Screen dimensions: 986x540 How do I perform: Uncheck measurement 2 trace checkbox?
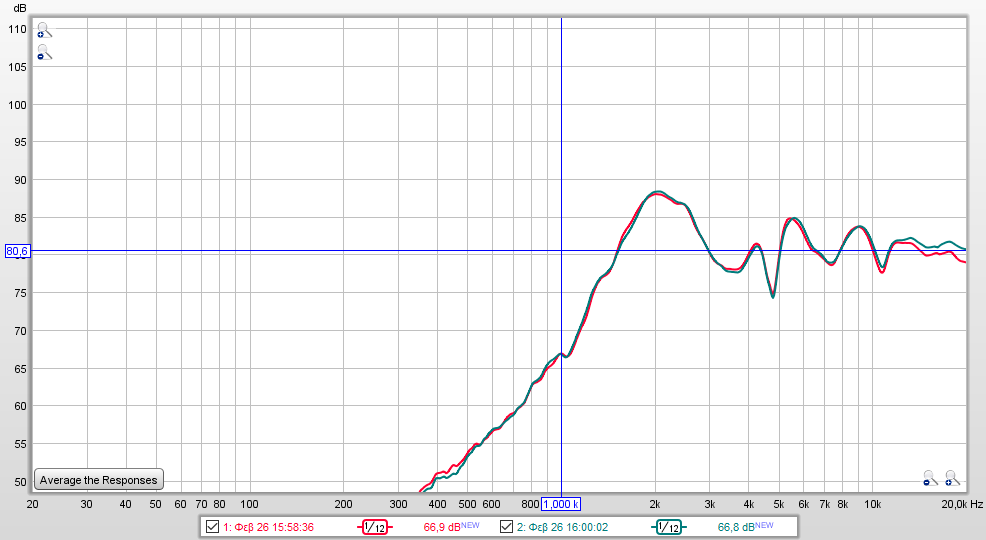[x=506, y=527]
